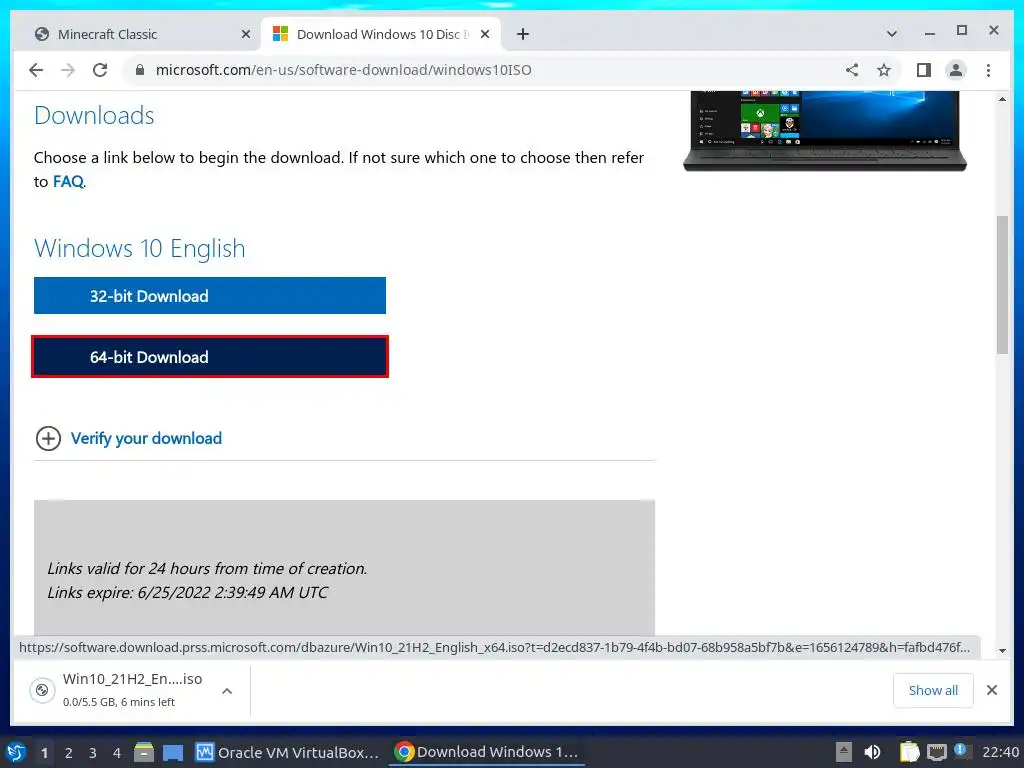The image size is (1024, 768).
Task: Click the page's vertical scrollbar thumb
Action: click(1002, 285)
